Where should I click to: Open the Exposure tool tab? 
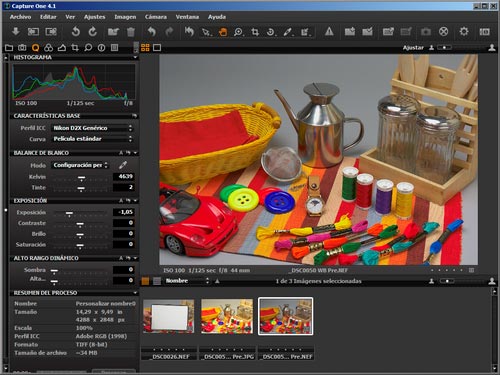(62, 48)
